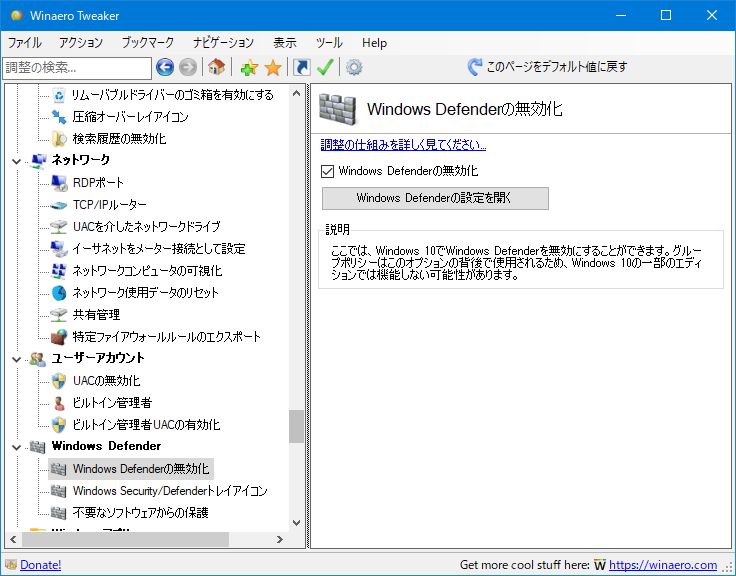The image size is (736, 576).
Task: Add bookmark with green plus icon
Action: click(249, 67)
